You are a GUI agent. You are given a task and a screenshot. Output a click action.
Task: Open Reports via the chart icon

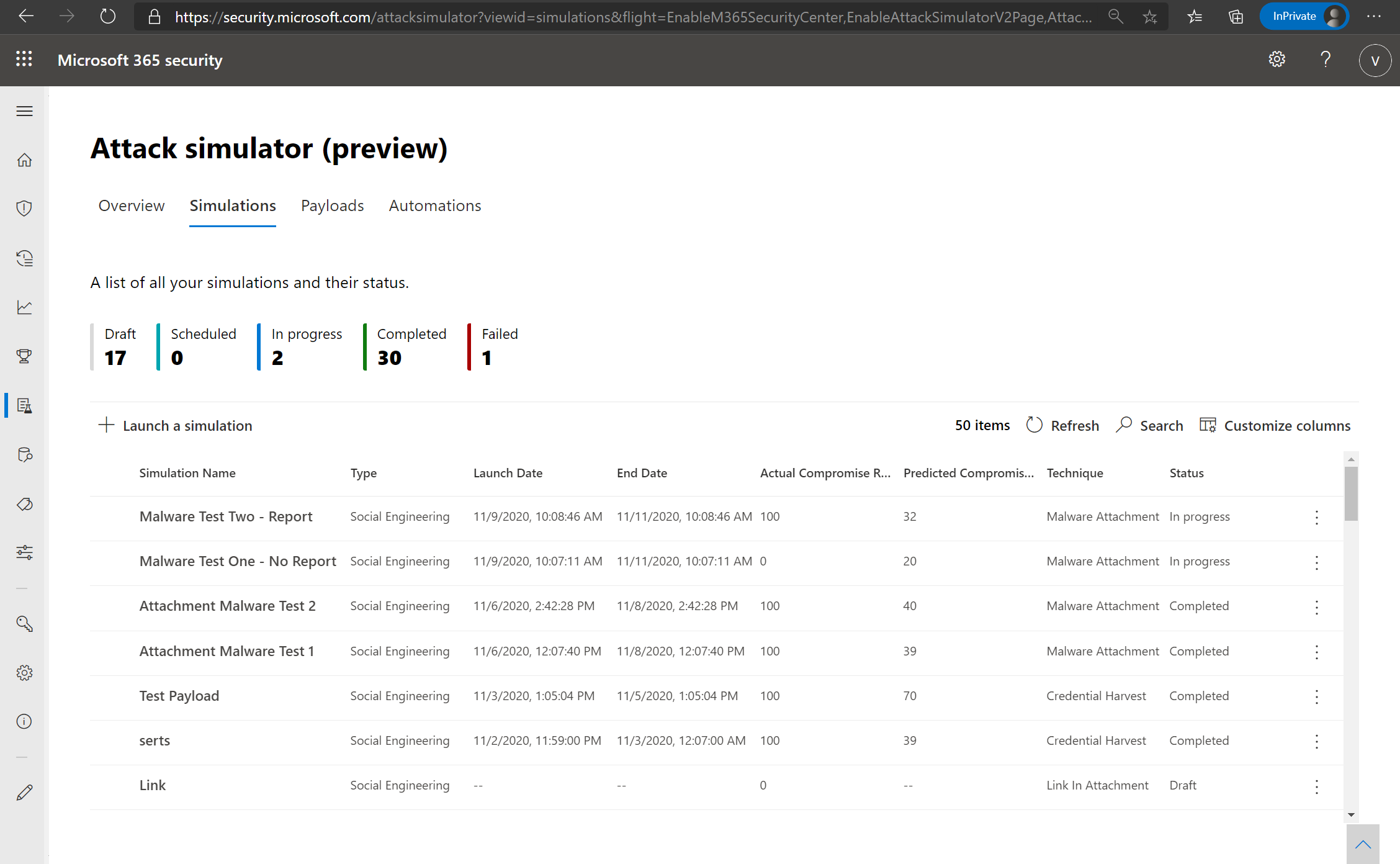(x=25, y=307)
